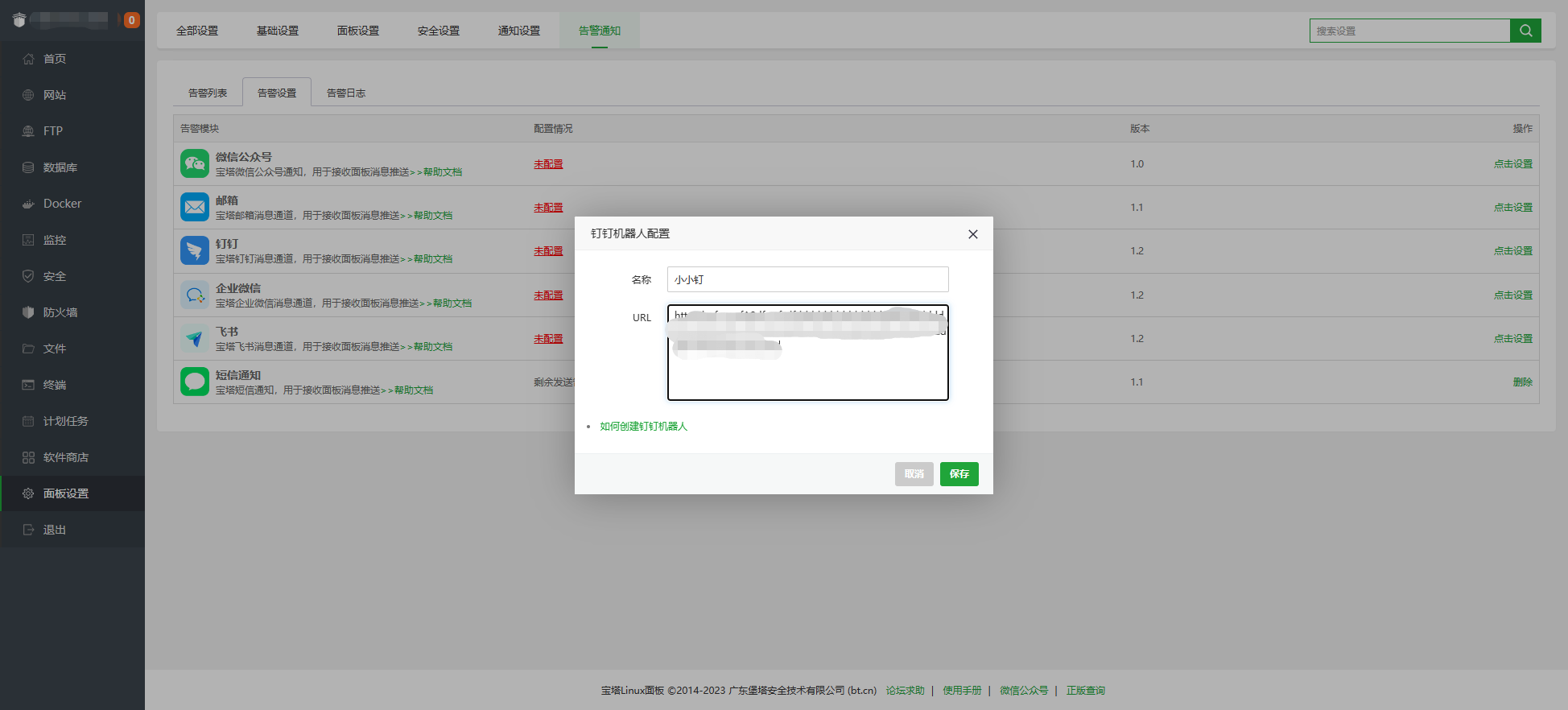Click the 安全 shield icon
Screen dimensions: 1568x710
pos(28,276)
